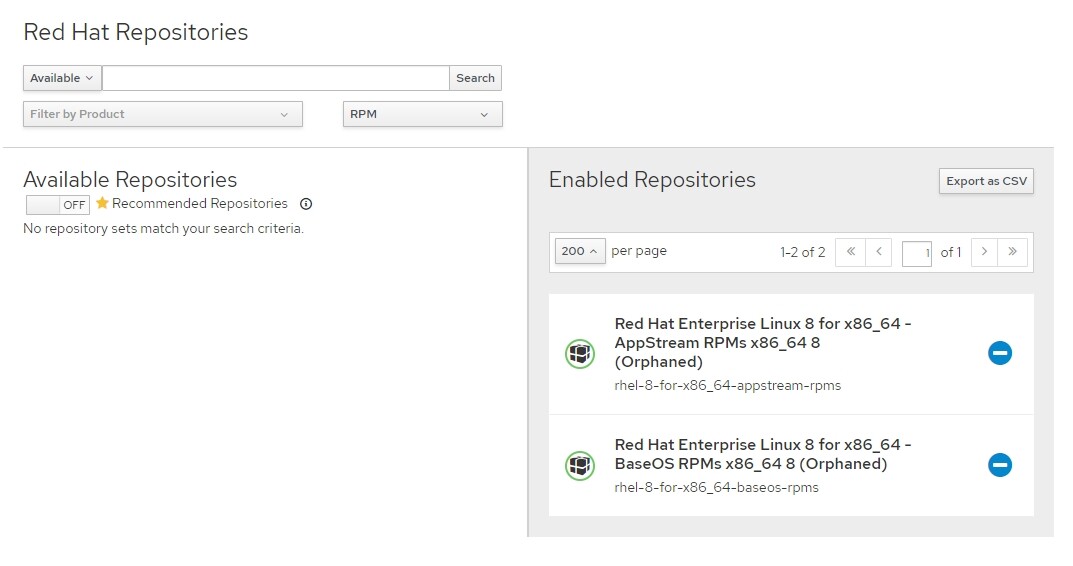Select the BaseOS RPMs x86_64 8 title

tap(762, 454)
